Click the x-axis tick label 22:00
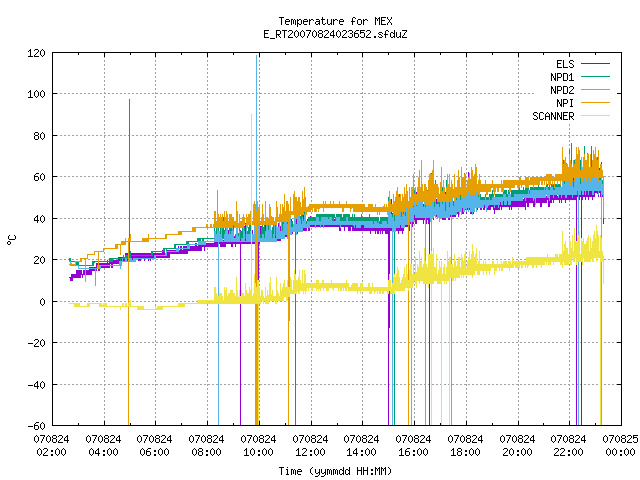 point(568,452)
